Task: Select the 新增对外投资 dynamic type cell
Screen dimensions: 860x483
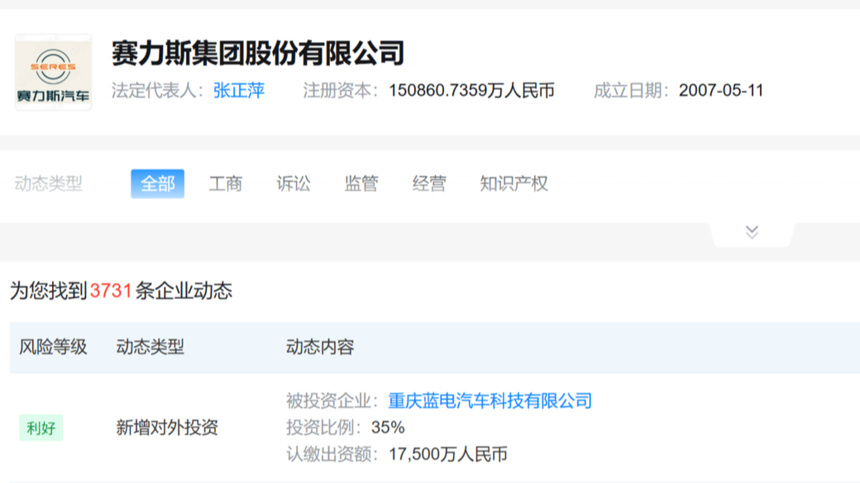Action: point(167,428)
